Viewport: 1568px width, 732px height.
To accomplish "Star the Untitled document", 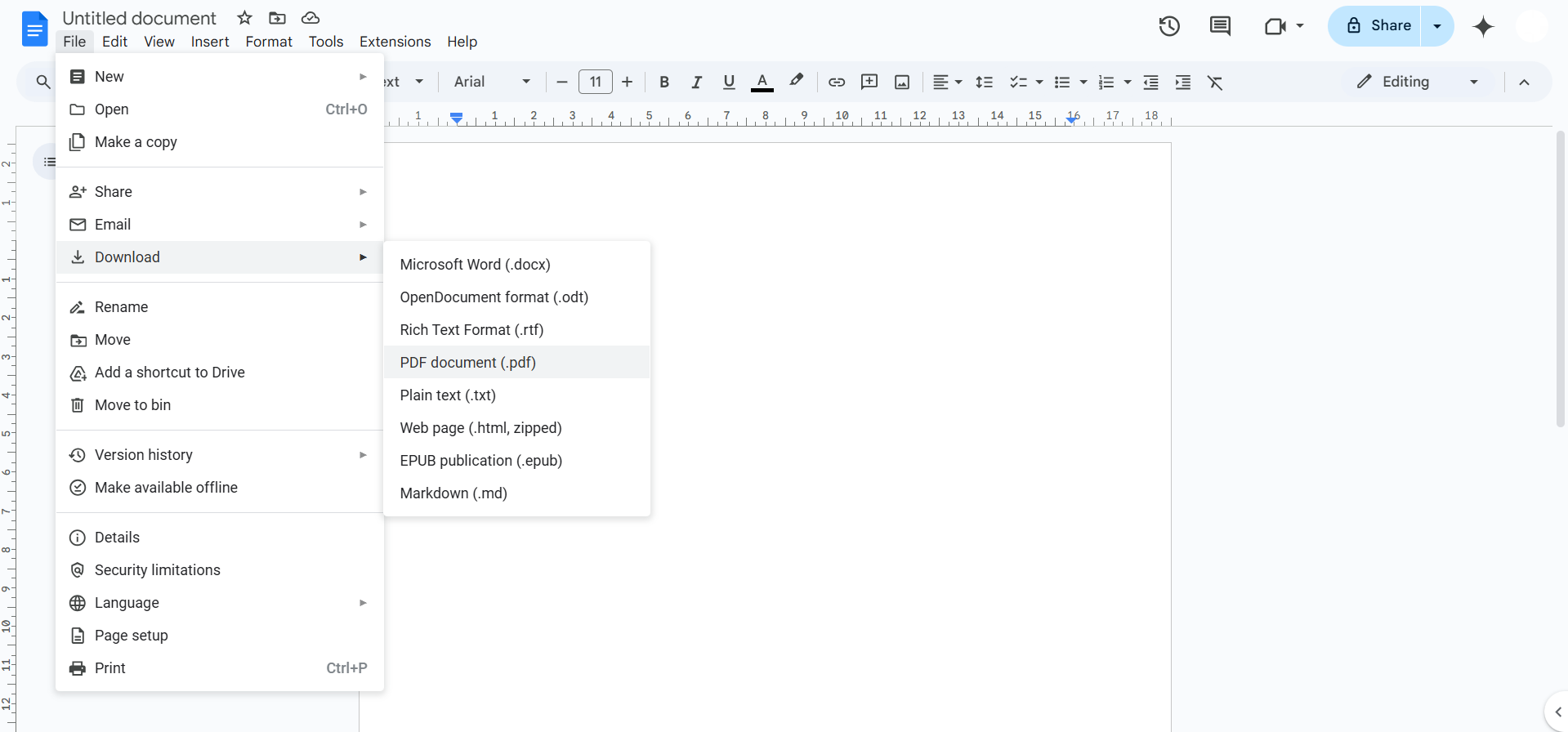I will 244,18.
